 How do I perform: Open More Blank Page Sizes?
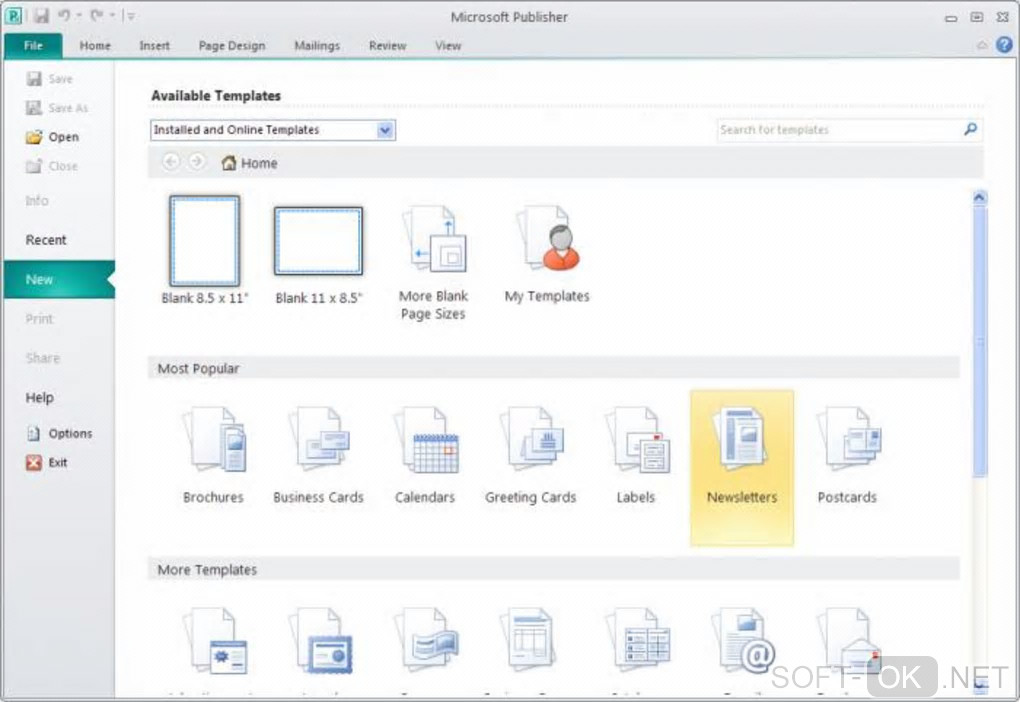click(433, 263)
